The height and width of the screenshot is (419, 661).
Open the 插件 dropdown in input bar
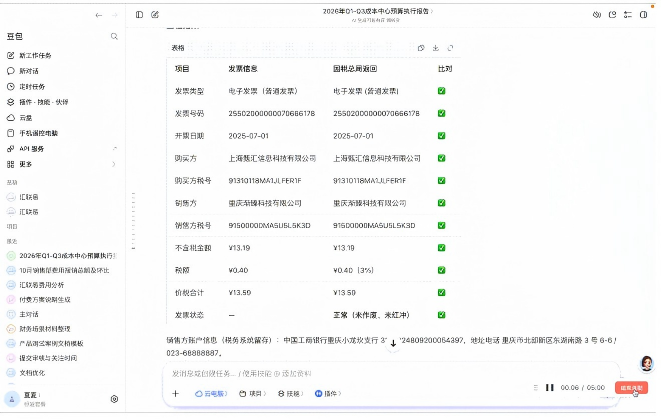coord(328,394)
